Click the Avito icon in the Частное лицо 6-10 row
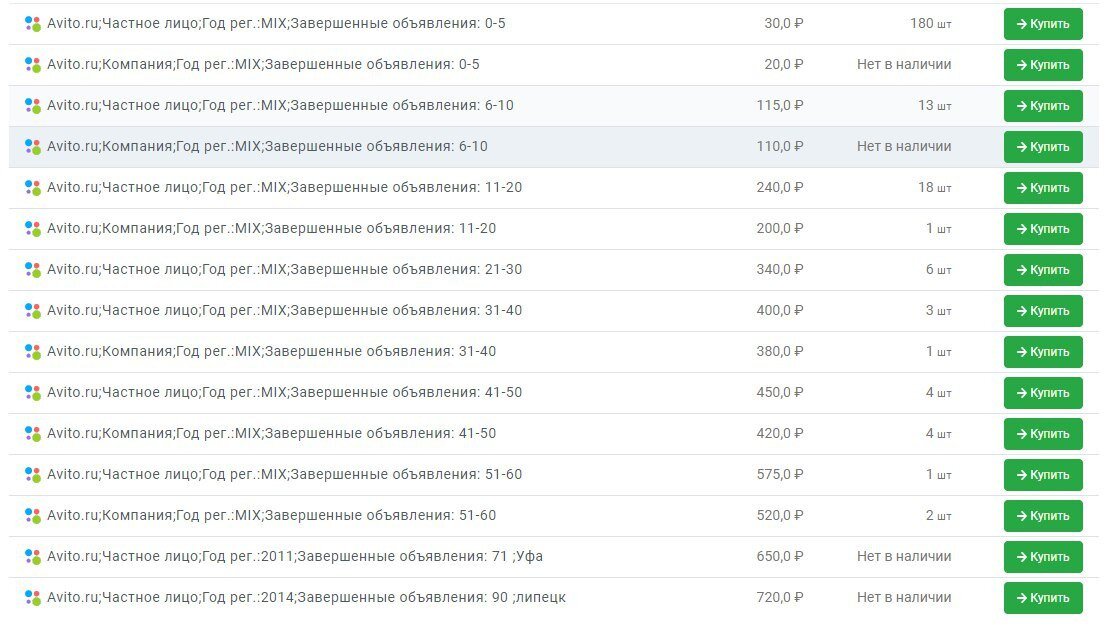1105x625 pixels. (x=32, y=106)
